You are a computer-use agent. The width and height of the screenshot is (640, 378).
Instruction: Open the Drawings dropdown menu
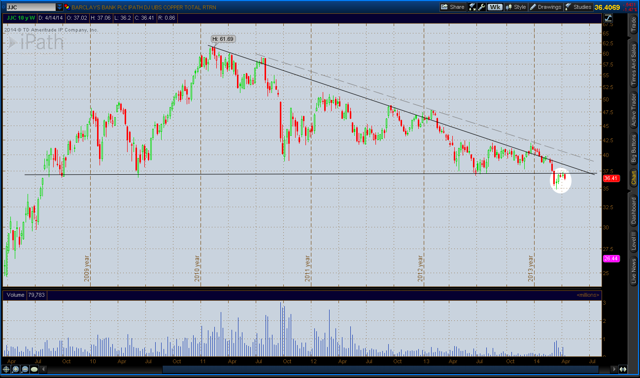546,7
